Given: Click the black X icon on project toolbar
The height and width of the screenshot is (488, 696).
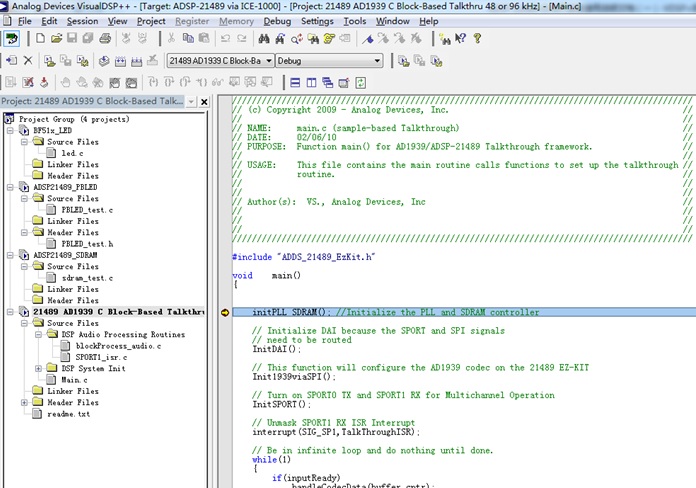Looking at the screenshot, I should click(28, 60).
